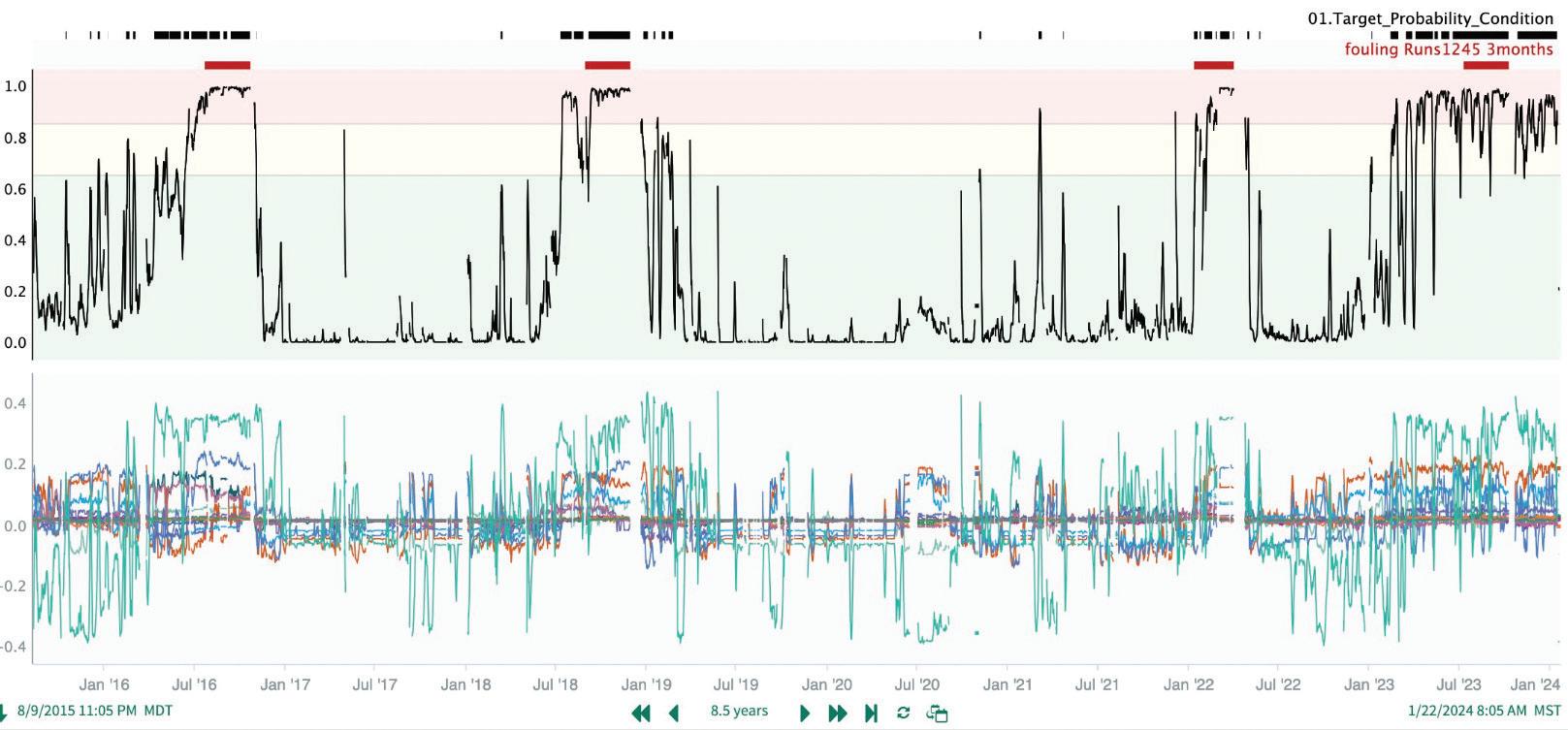1568x730 pixels.
Task: Click the Jul '21 time axis label
Action: (x=1097, y=684)
